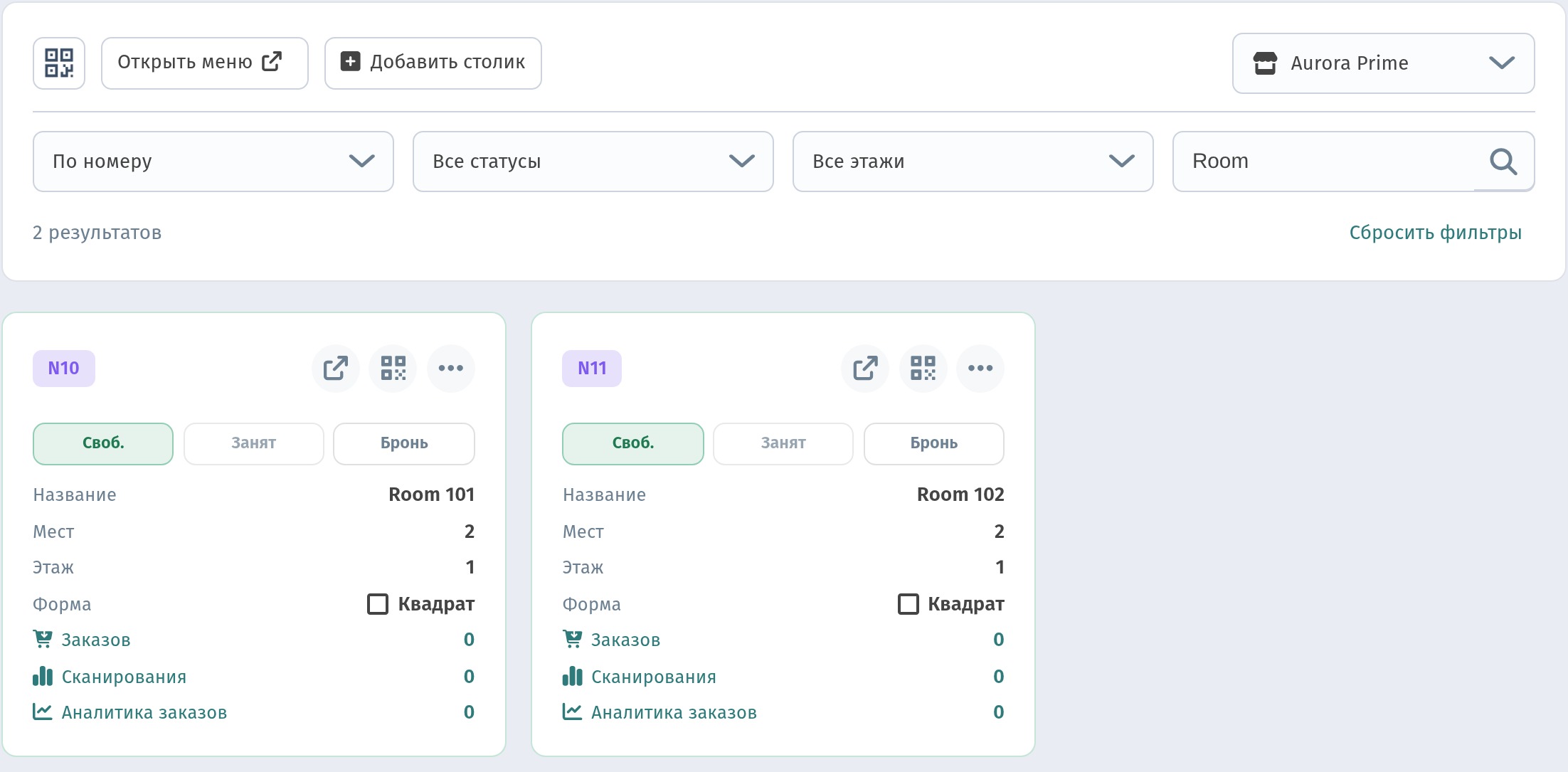Click the square shape icon on Room 101

point(378,604)
